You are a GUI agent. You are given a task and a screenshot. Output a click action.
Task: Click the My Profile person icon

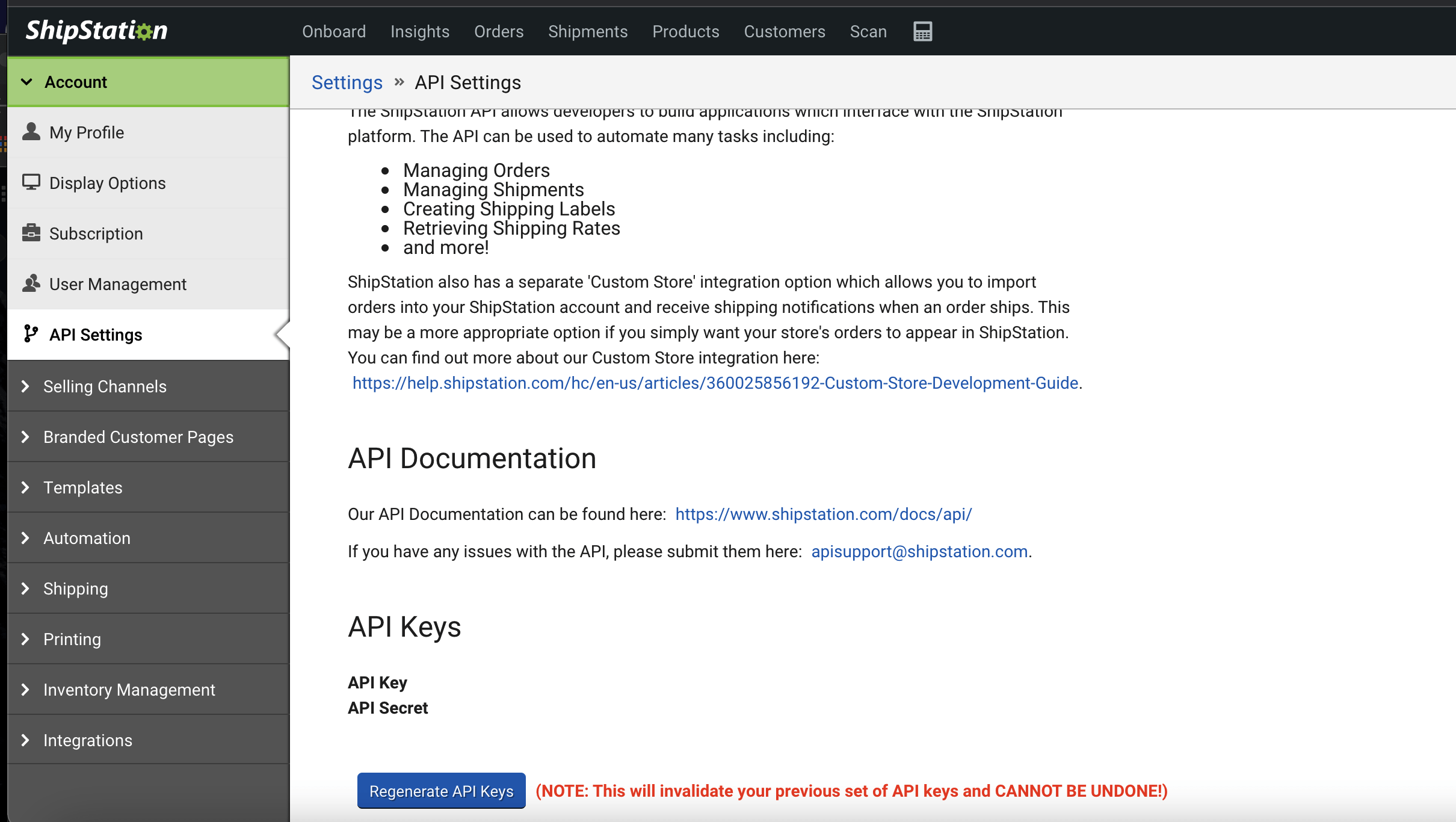[31, 132]
